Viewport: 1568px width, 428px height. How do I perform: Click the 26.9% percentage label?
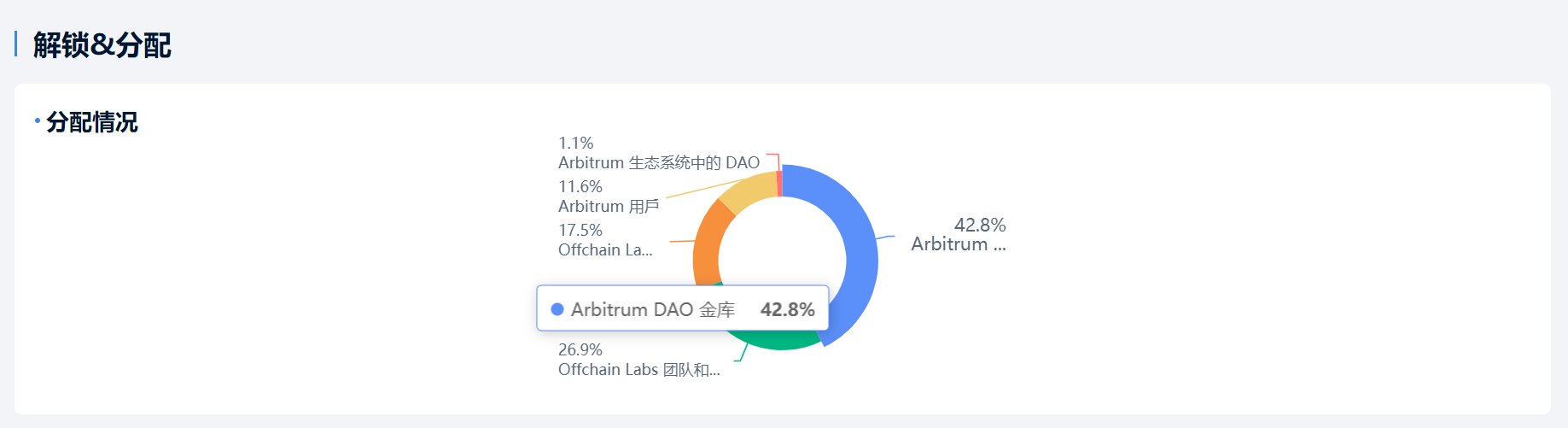[x=580, y=349]
